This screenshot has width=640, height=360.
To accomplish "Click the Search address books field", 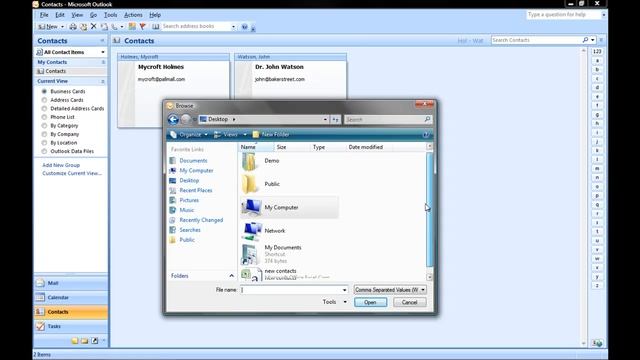I will [x=196, y=27].
